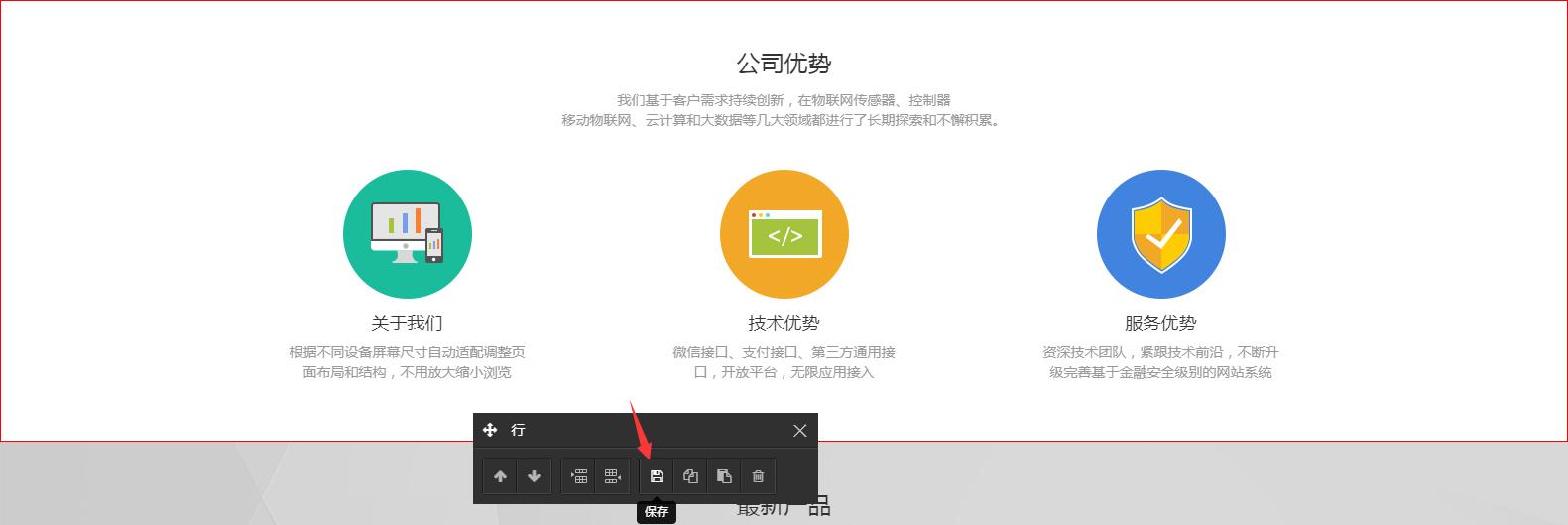Paste row using the clipboard icon
Image resolution: width=1568 pixels, height=525 pixels.
click(x=724, y=476)
